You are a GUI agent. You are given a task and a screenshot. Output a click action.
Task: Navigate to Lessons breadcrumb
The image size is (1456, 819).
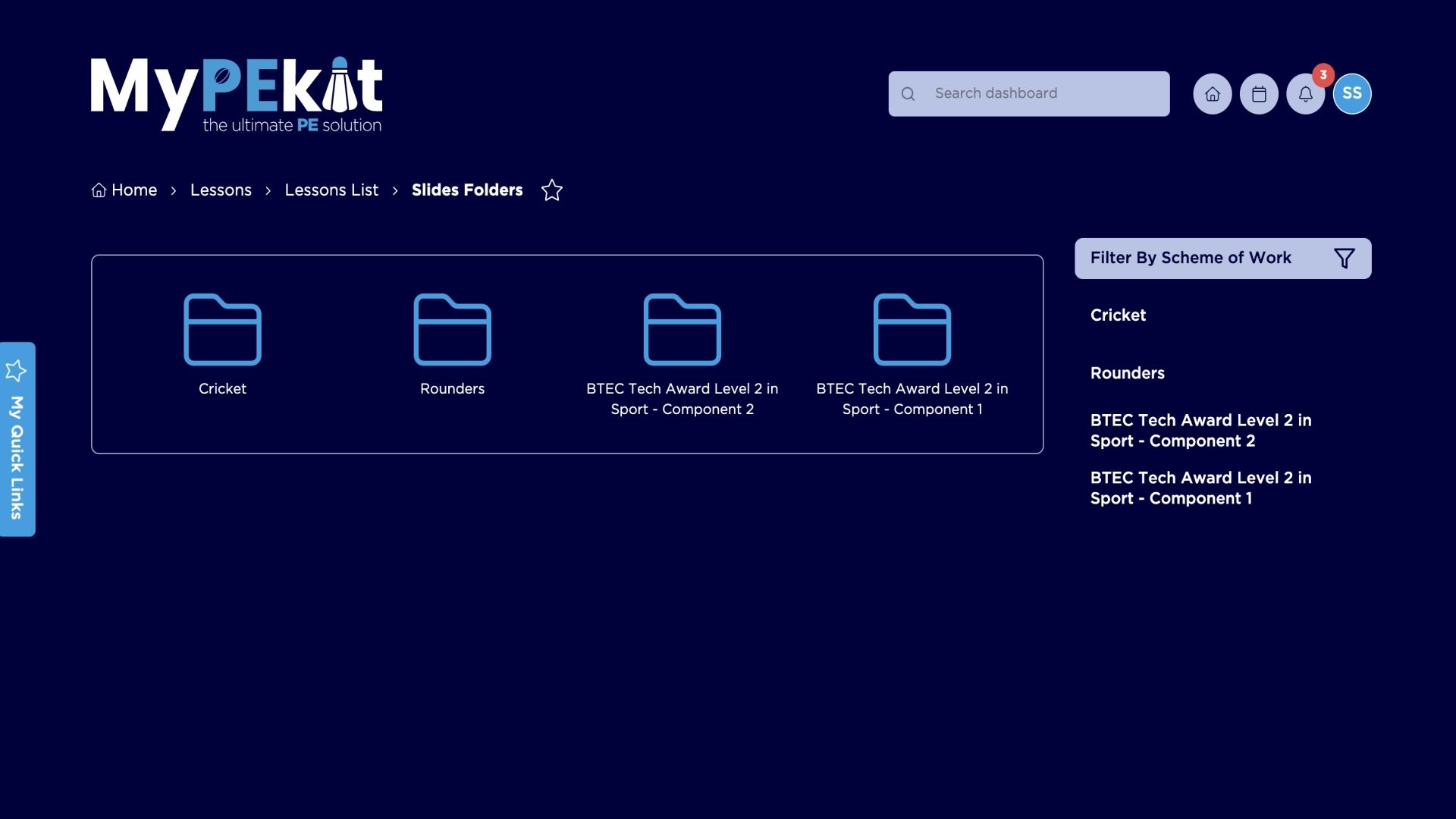pos(221,190)
